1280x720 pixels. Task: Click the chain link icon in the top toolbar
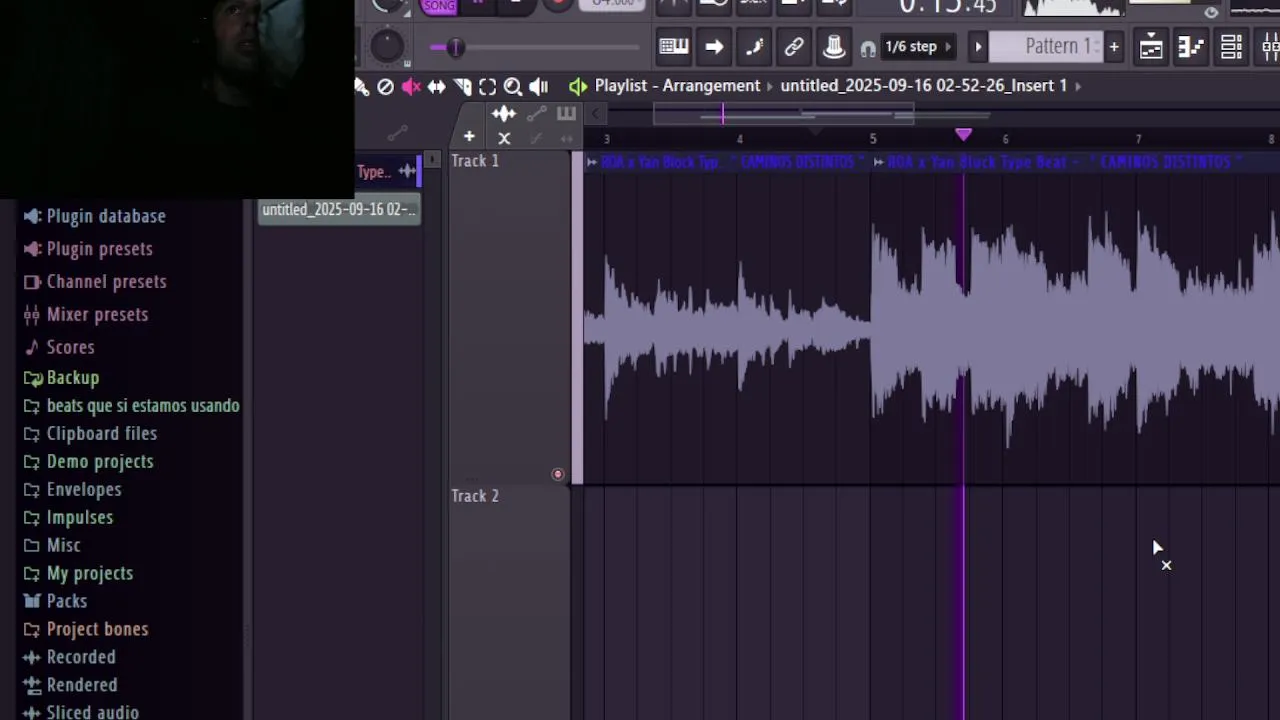[794, 46]
